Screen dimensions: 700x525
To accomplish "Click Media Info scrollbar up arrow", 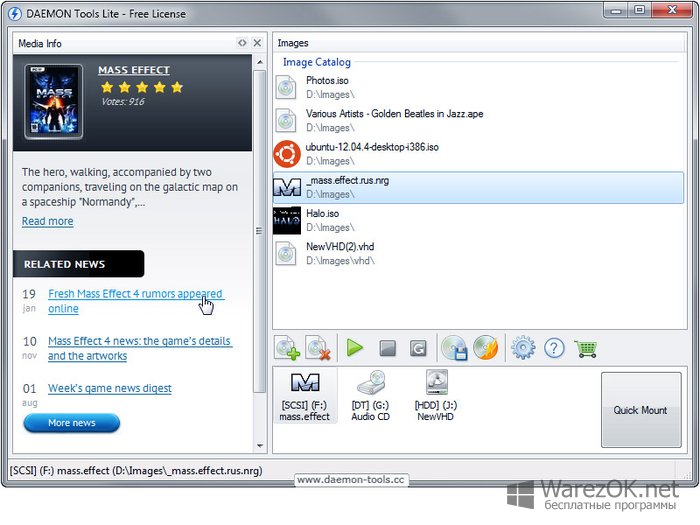I will [260, 62].
